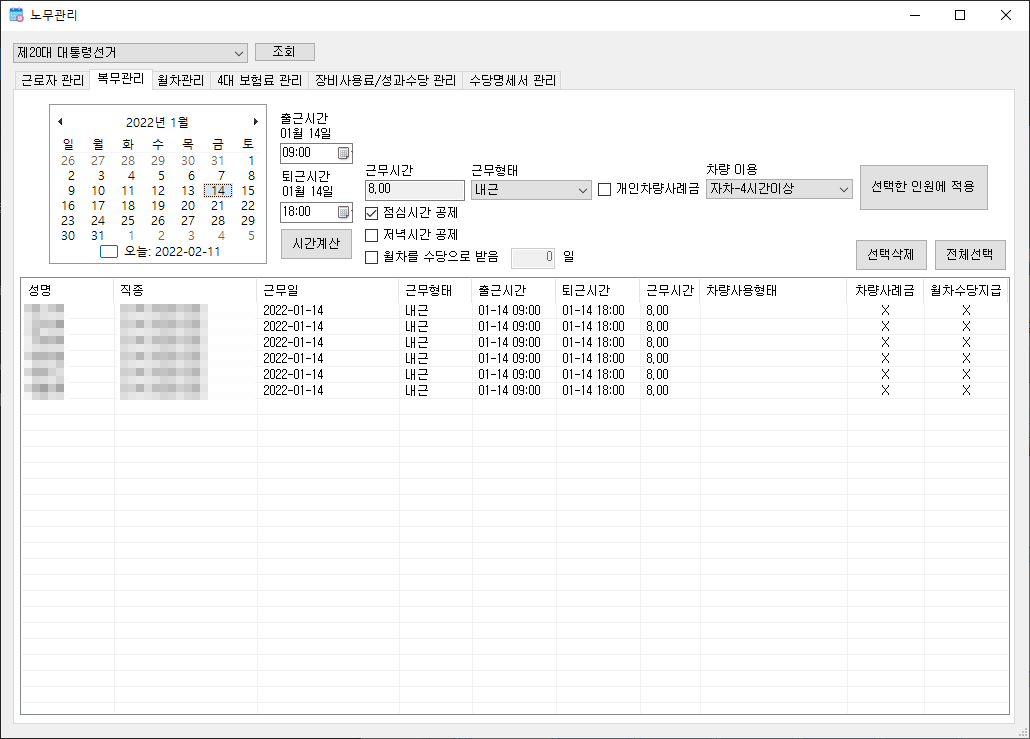Open the 4대 보험료 관리 tab
This screenshot has width=1030, height=739.
coord(259,80)
